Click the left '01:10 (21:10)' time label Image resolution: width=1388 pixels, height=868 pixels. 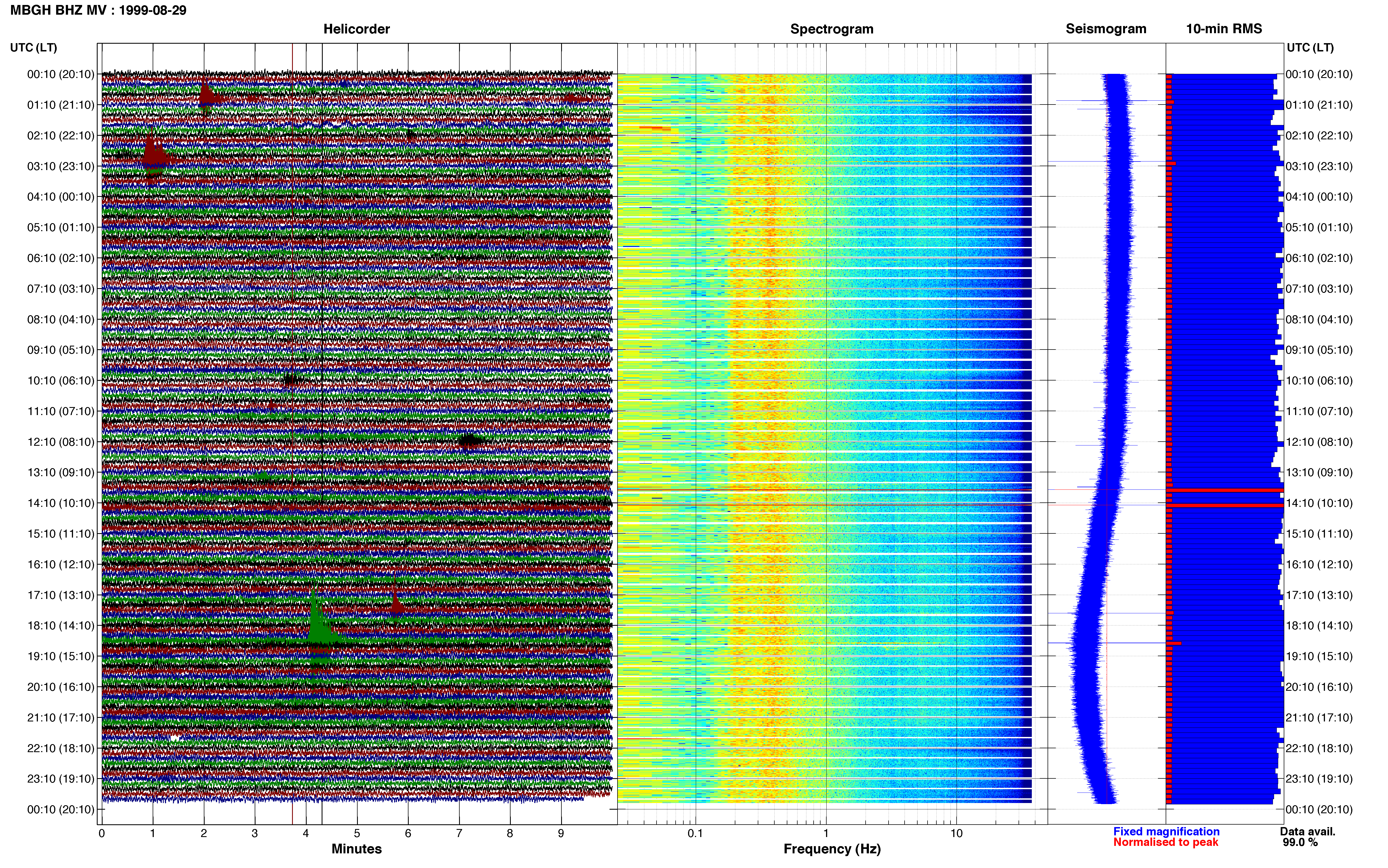click(x=61, y=105)
